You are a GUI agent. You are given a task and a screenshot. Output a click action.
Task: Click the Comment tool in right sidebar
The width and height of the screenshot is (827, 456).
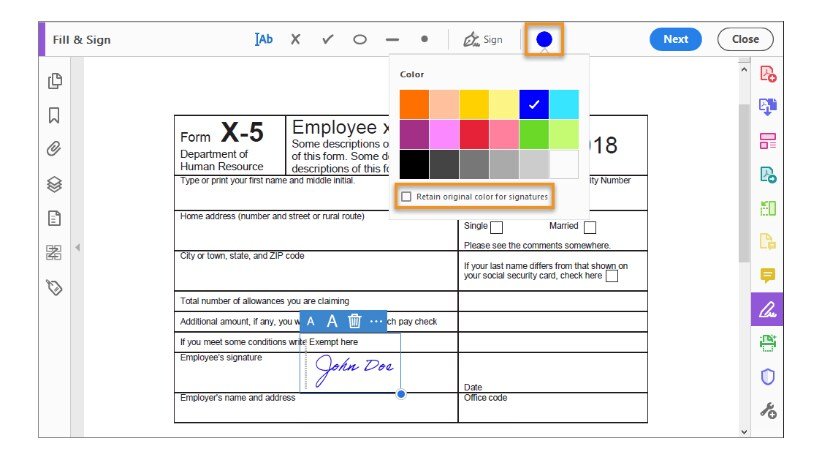pos(768,275)
